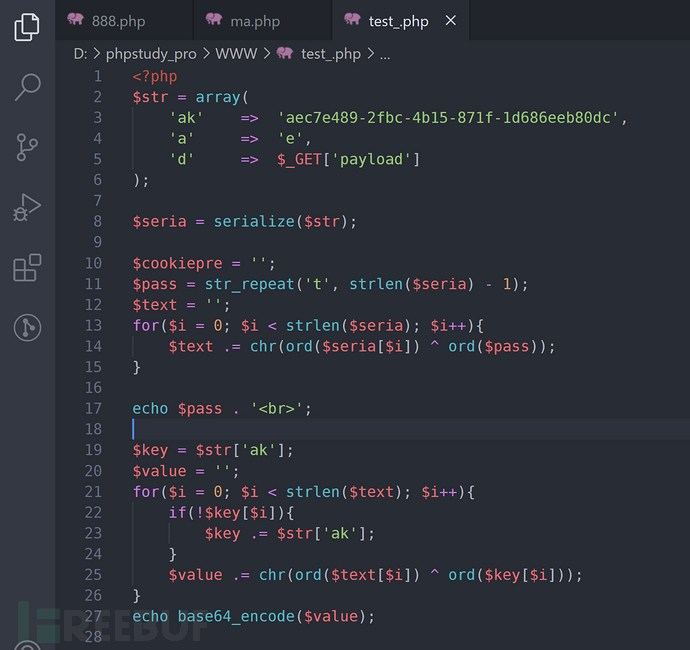Open the Search view in the activity bar
The image size is (690, 650).
(x=28, y=87)
